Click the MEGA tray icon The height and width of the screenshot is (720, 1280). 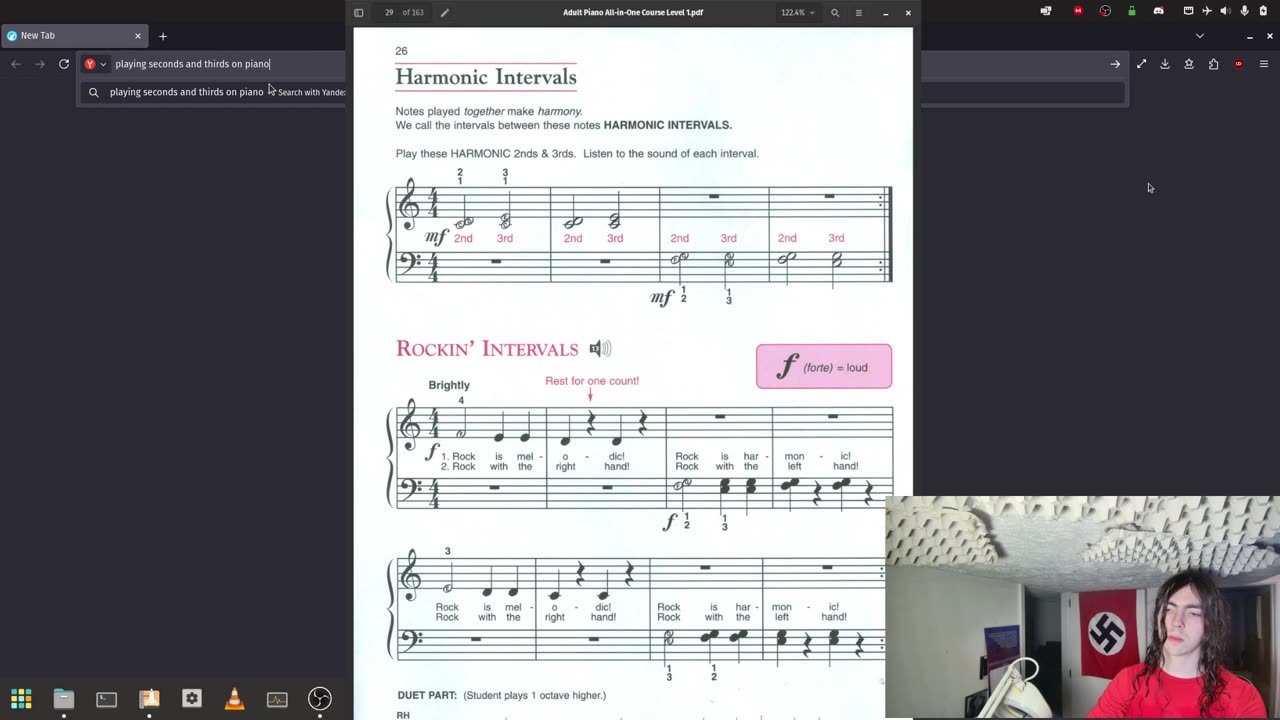click(1078, 11)
